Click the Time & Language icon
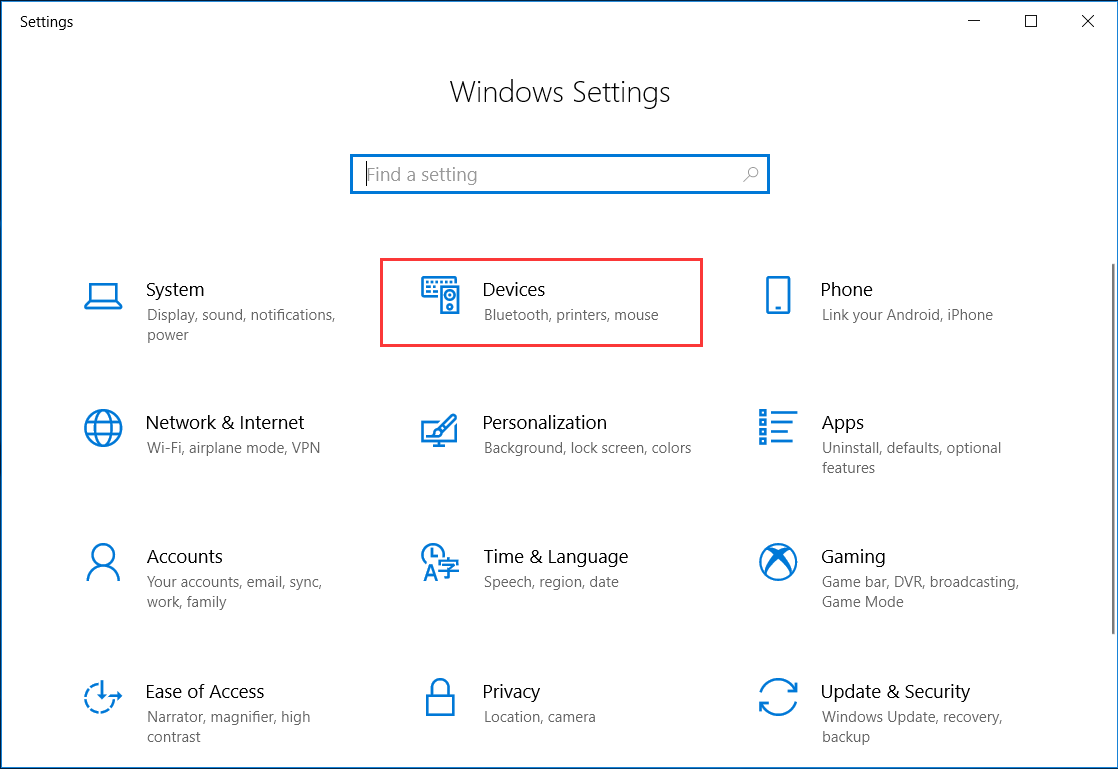 point(439,562)
